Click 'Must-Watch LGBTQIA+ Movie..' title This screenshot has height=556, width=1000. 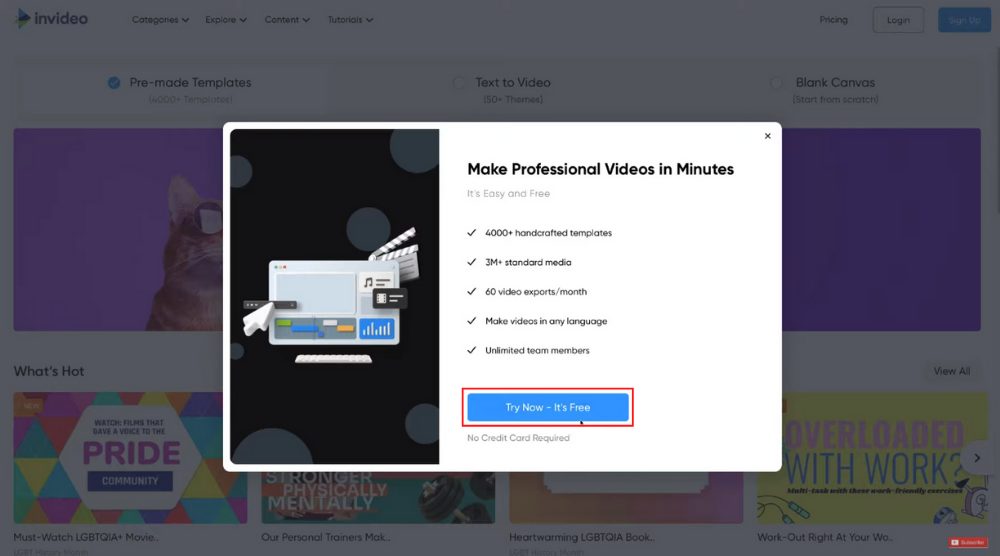tap(86, 537)
